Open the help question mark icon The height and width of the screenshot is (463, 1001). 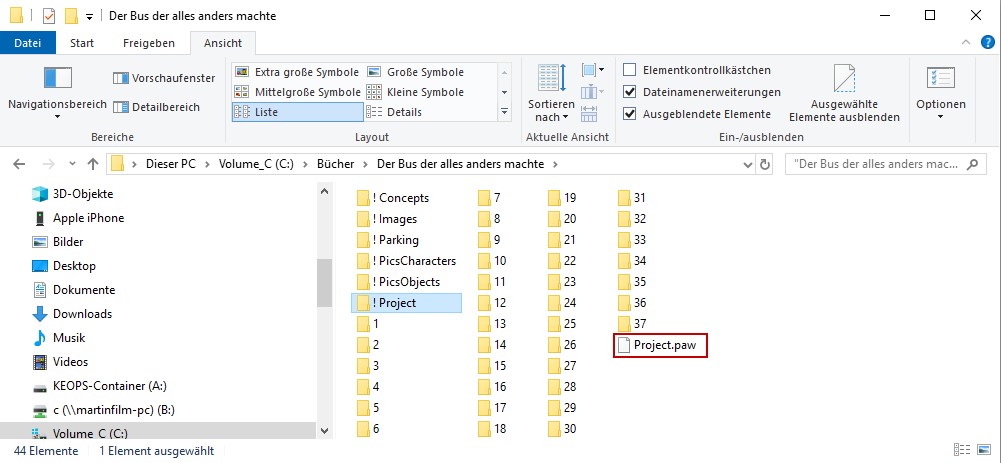click(988, 43)
